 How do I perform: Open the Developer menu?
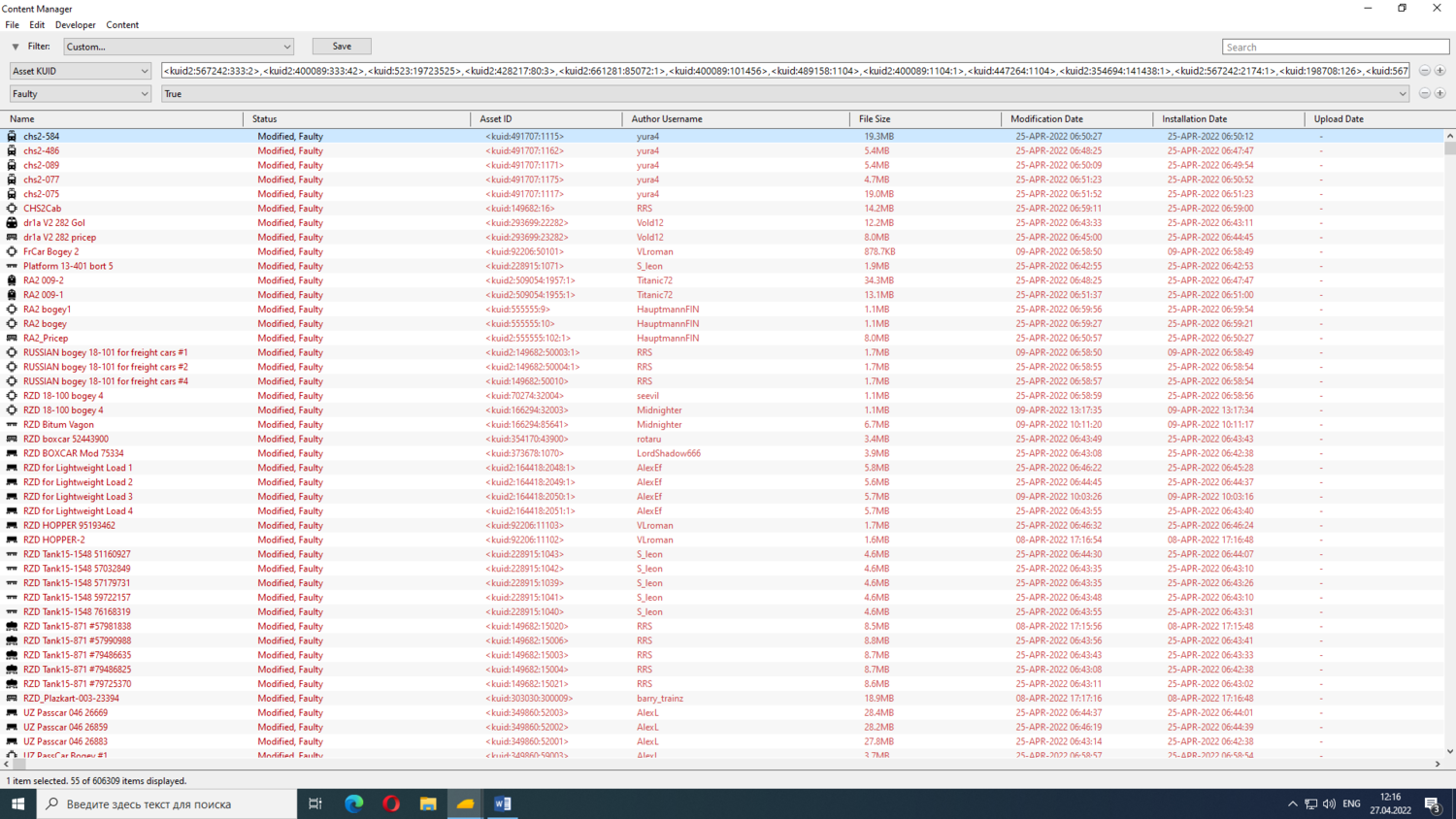[75, 25]
